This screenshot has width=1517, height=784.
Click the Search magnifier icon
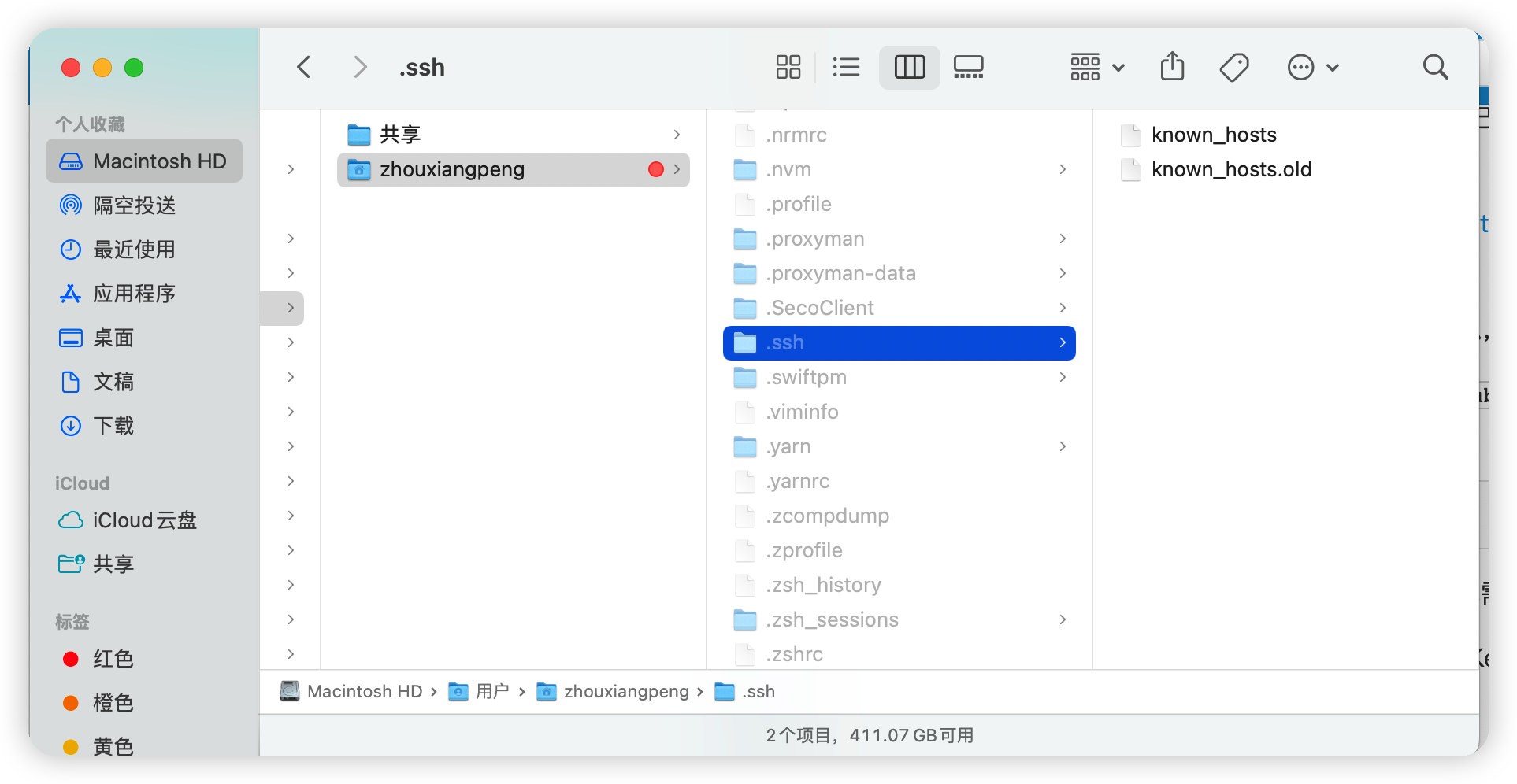pyautogui.click(x=1435, y=67)
